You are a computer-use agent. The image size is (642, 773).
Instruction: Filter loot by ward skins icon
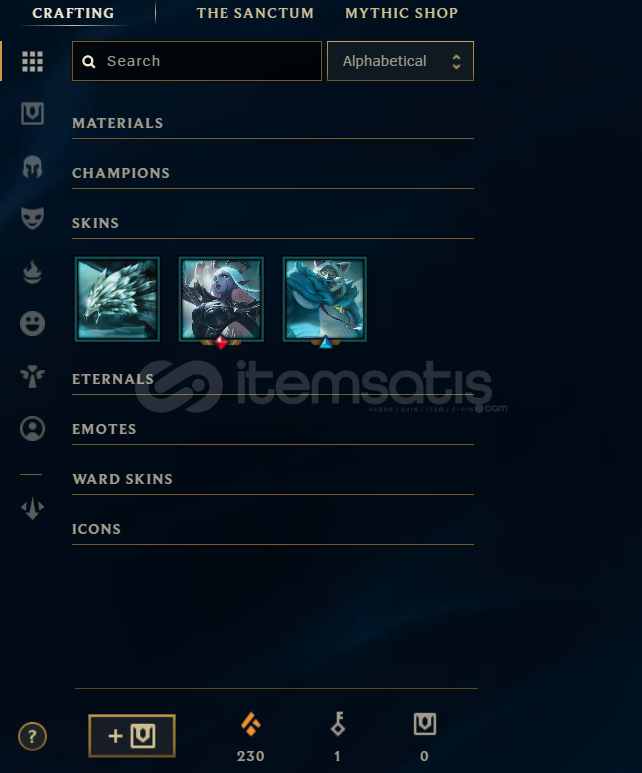[33, 377]
